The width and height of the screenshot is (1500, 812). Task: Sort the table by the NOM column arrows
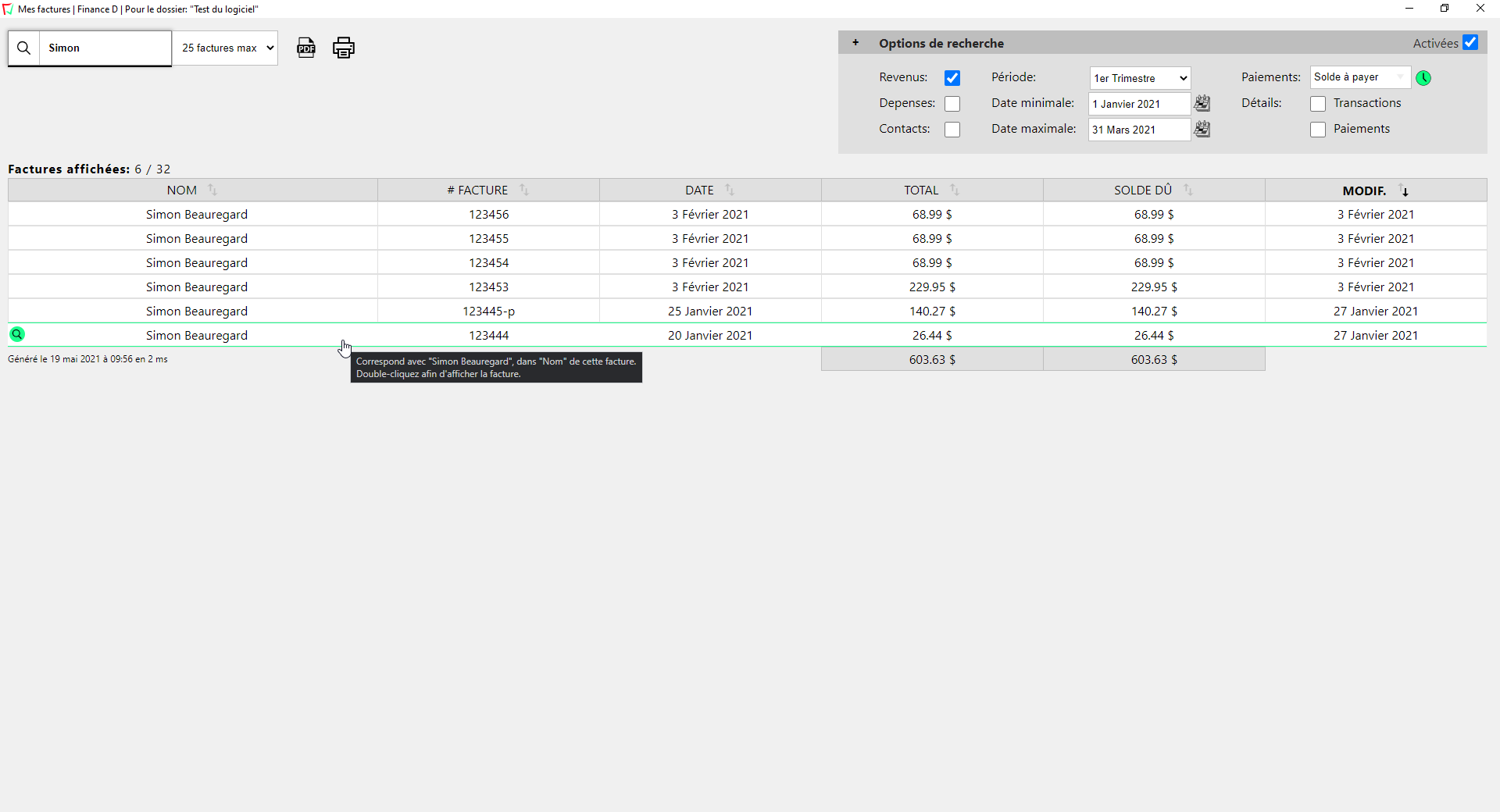click(x=212, y=190)
